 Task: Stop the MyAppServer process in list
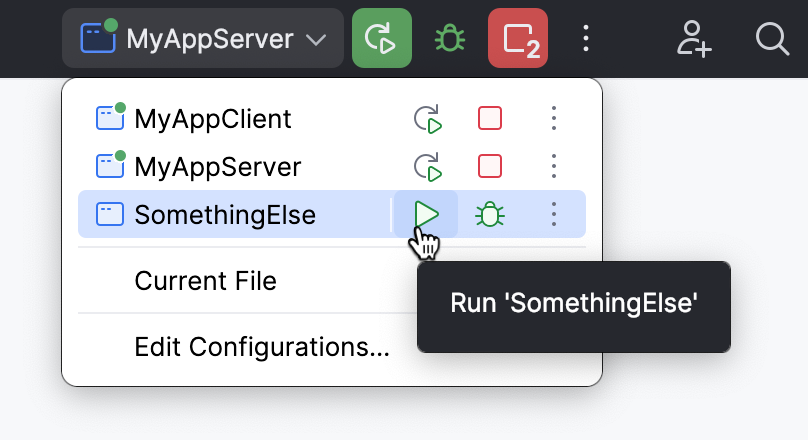(490, 166)
